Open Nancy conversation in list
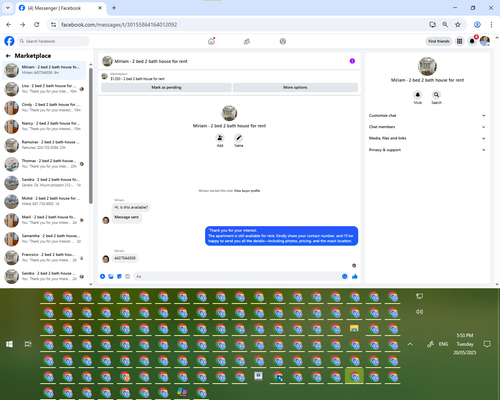 [x=45, y=126]
